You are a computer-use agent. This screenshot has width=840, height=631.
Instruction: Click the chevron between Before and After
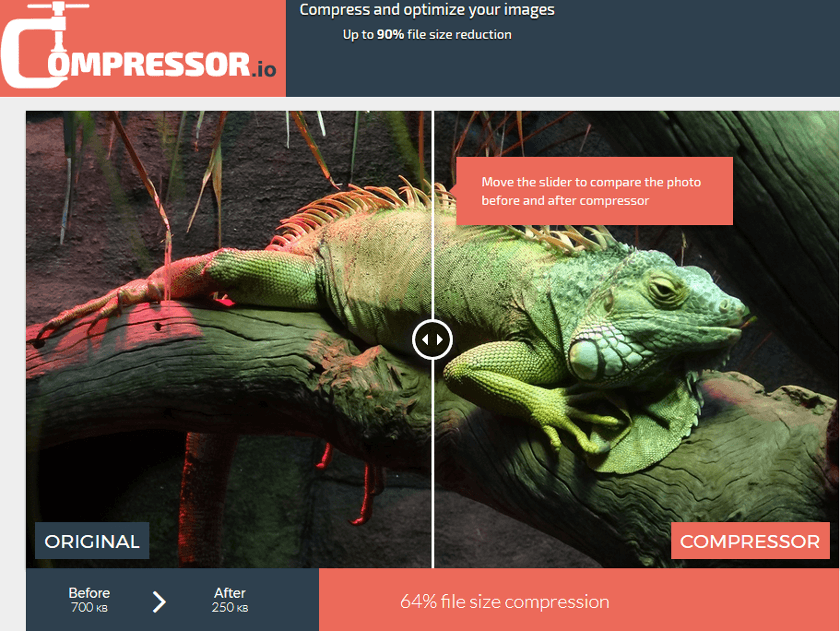(x=159, y=602)
